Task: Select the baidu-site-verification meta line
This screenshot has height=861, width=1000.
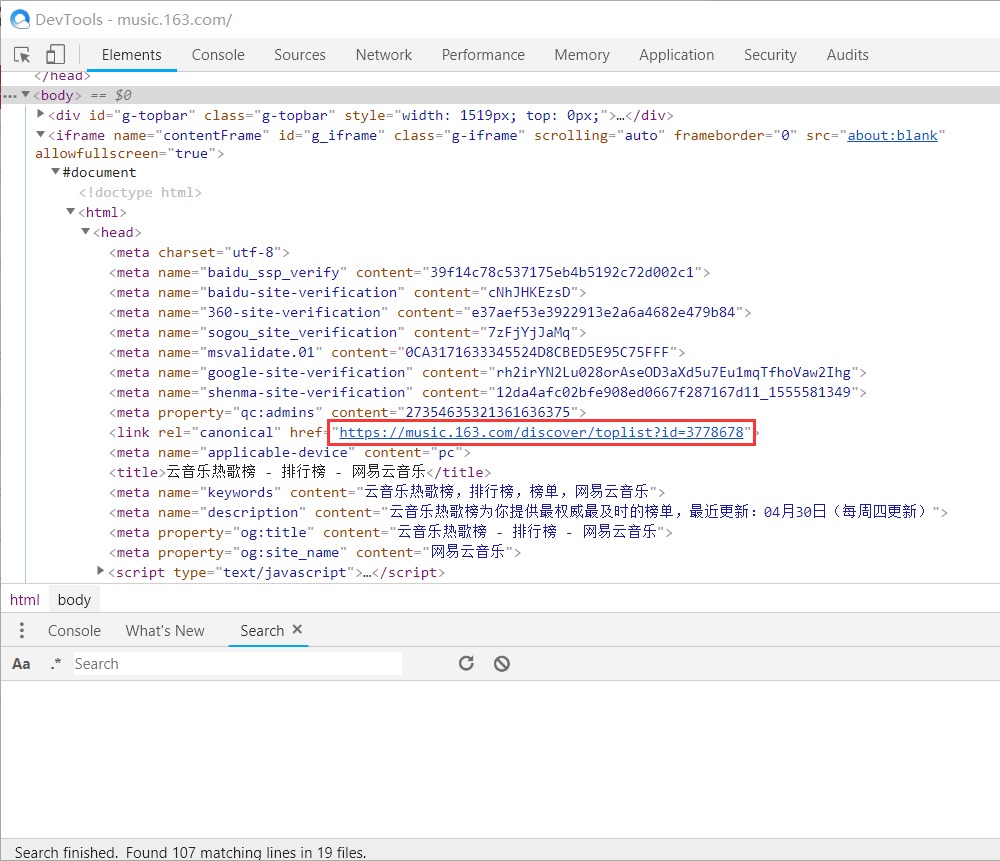Action: point(347,292)
